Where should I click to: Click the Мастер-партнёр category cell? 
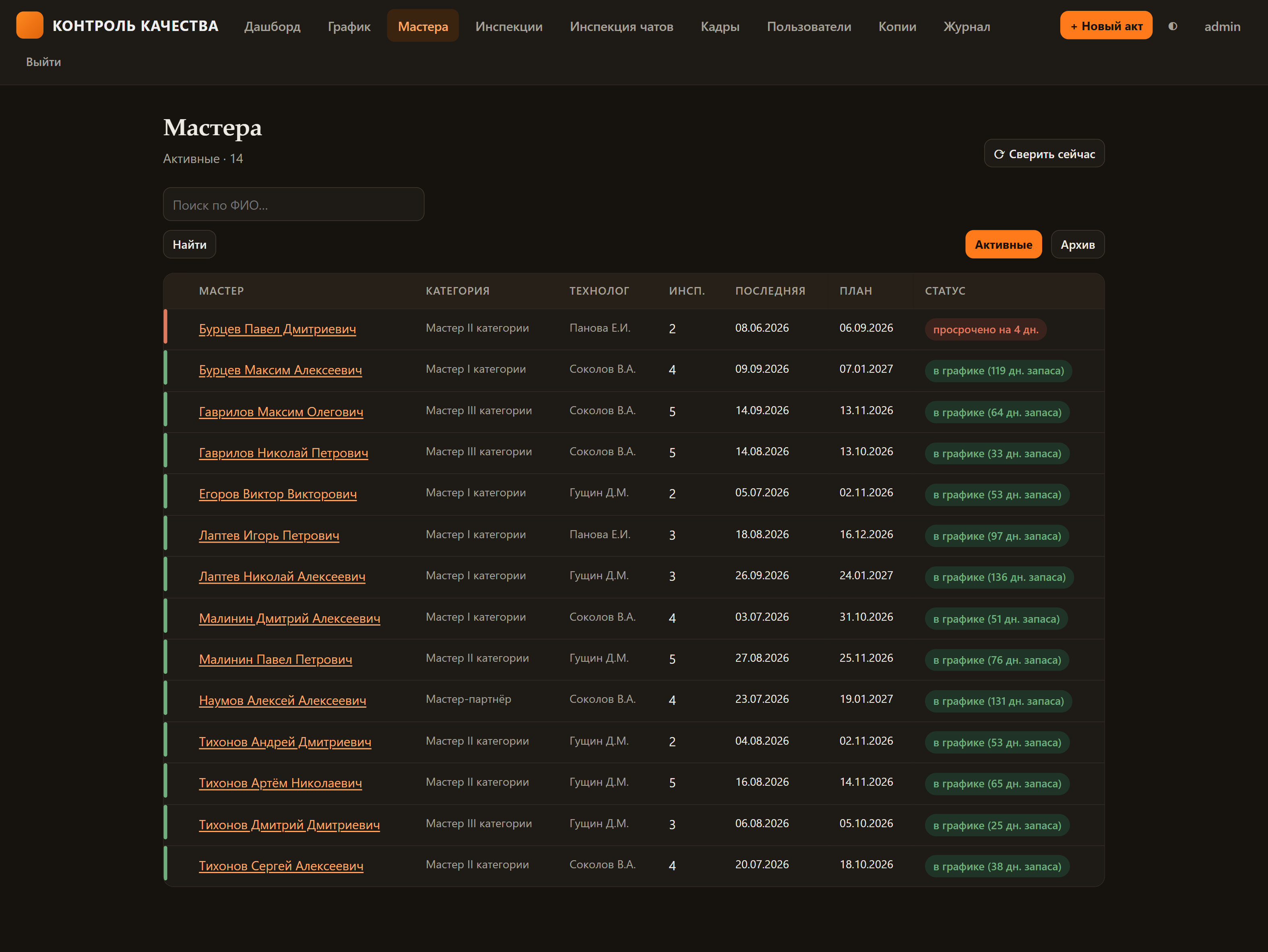tap(468, 699)
